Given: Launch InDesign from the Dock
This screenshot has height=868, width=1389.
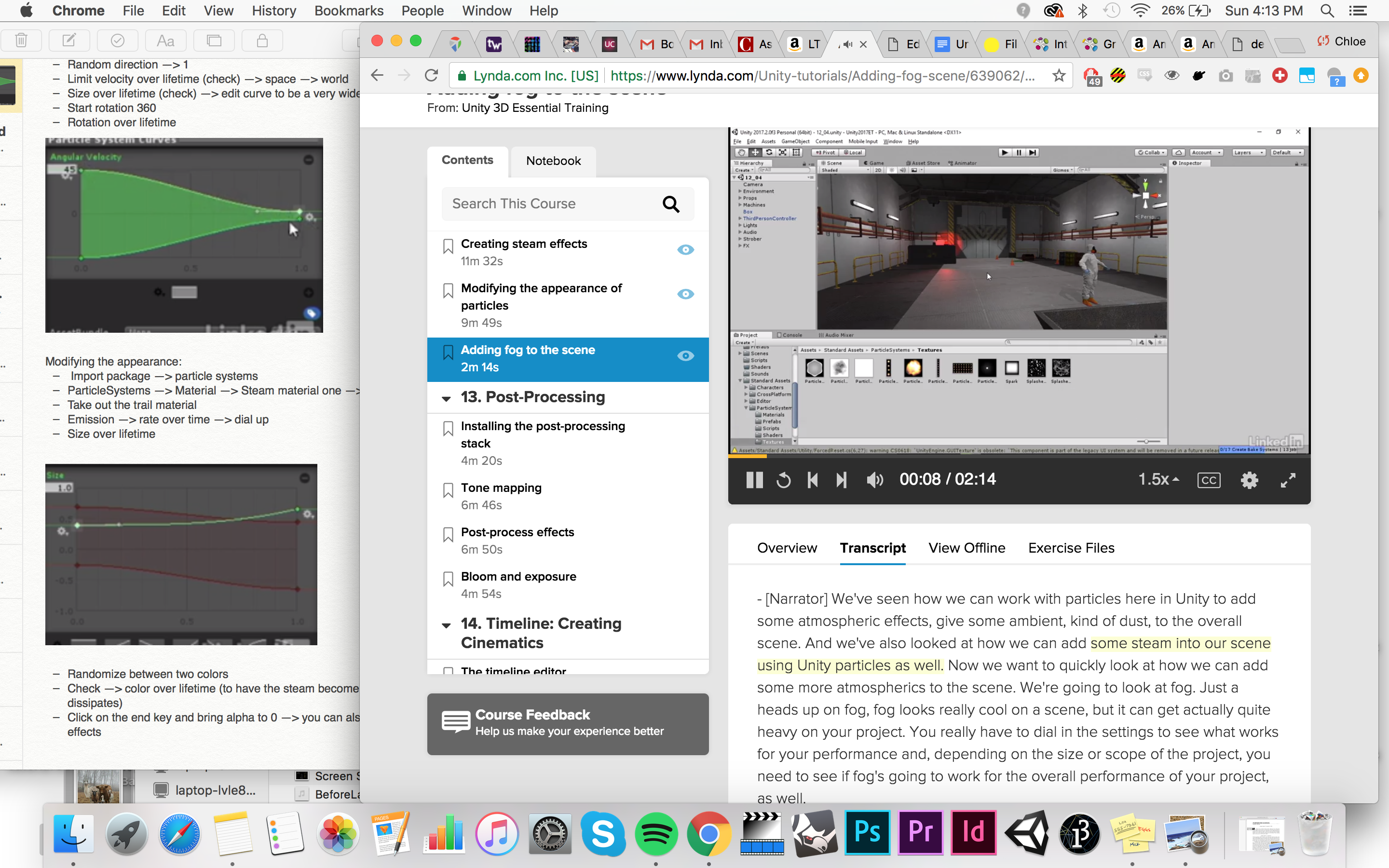Looking at the screenshot, I should (x=974, y=832).
